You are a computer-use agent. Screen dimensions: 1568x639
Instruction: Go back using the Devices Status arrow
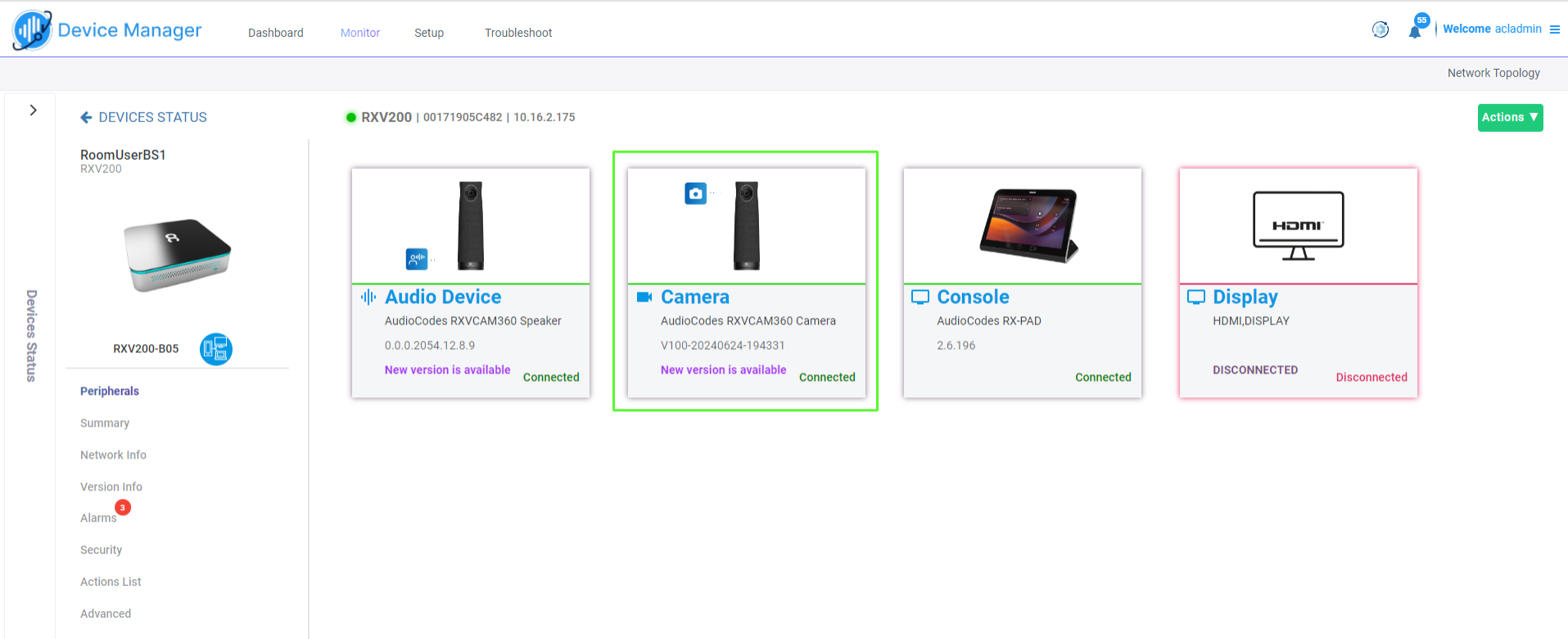(x=86, y=117)
